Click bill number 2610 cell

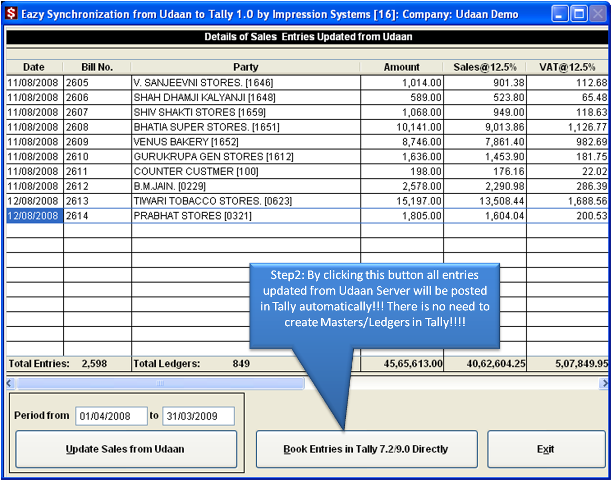point(97,157)
